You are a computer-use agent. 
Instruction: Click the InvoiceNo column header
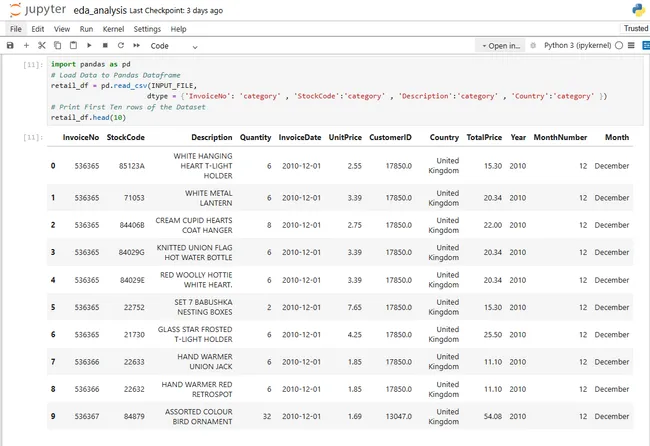point(81,137)
